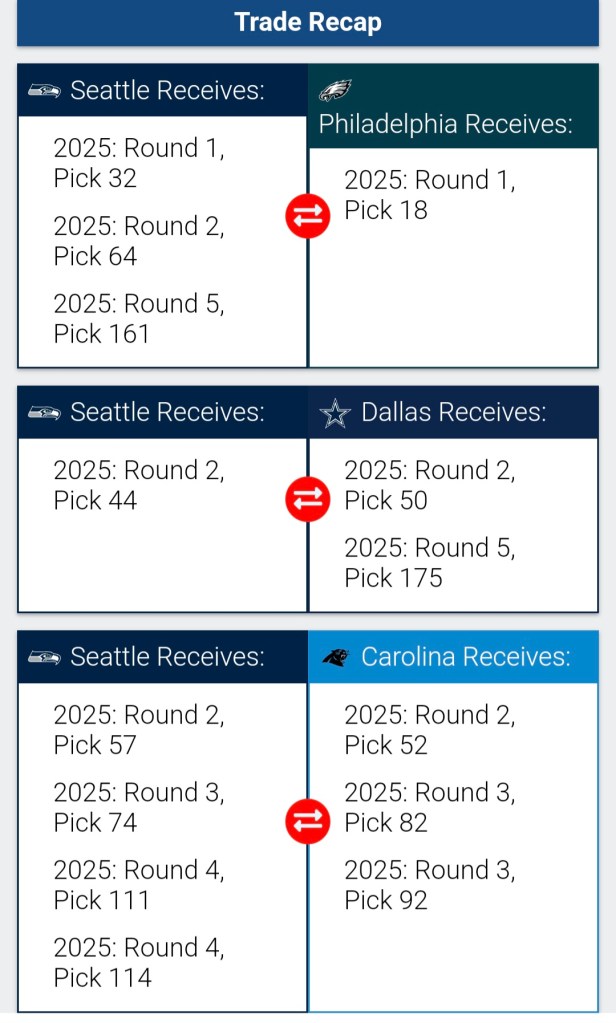Tap the Philadelphia Receives heading

tap(445, 125)
